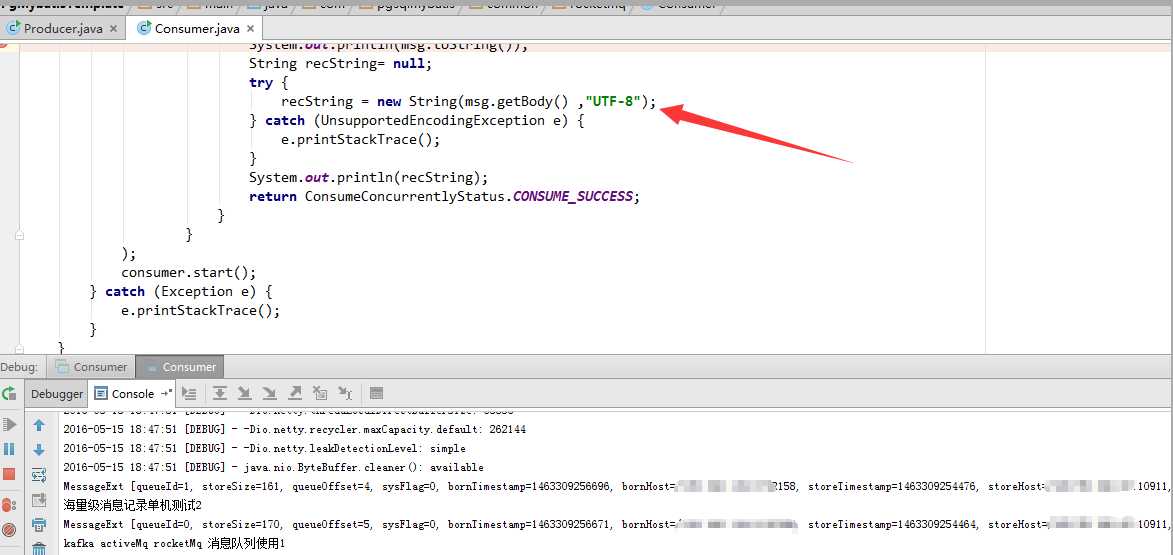Jump up the stack trace in console
This screenshot has height=555, width=1173.
pyautogui.click(x=39, y=425)
